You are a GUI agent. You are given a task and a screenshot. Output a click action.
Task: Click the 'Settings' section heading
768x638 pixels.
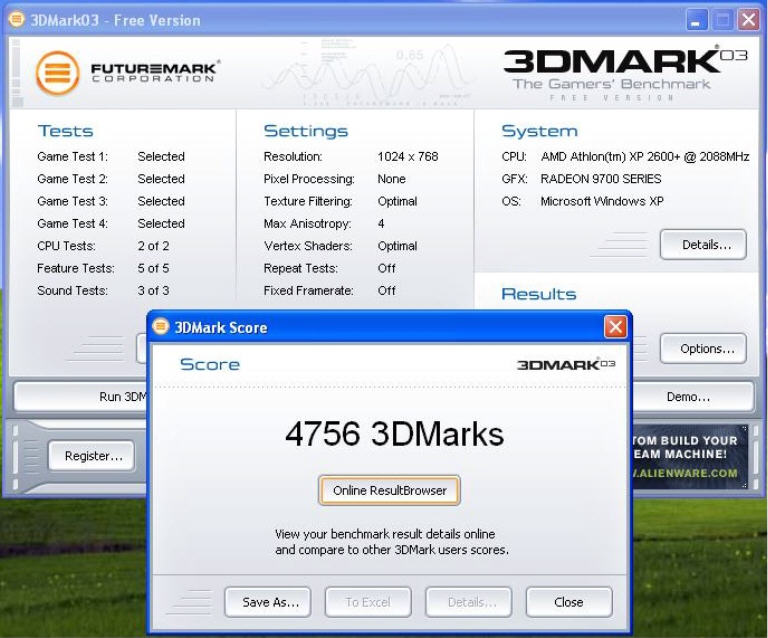[x=306, y=131]
